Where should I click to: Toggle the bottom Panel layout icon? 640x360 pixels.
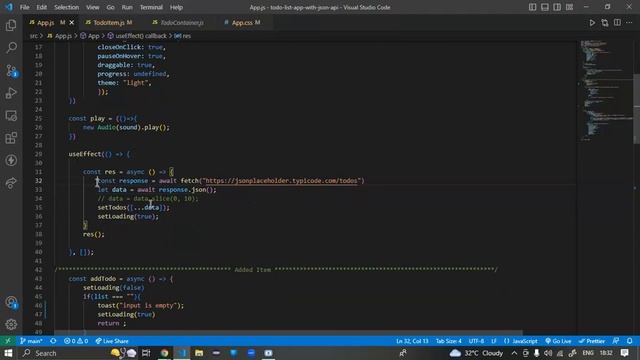(544, 7)
